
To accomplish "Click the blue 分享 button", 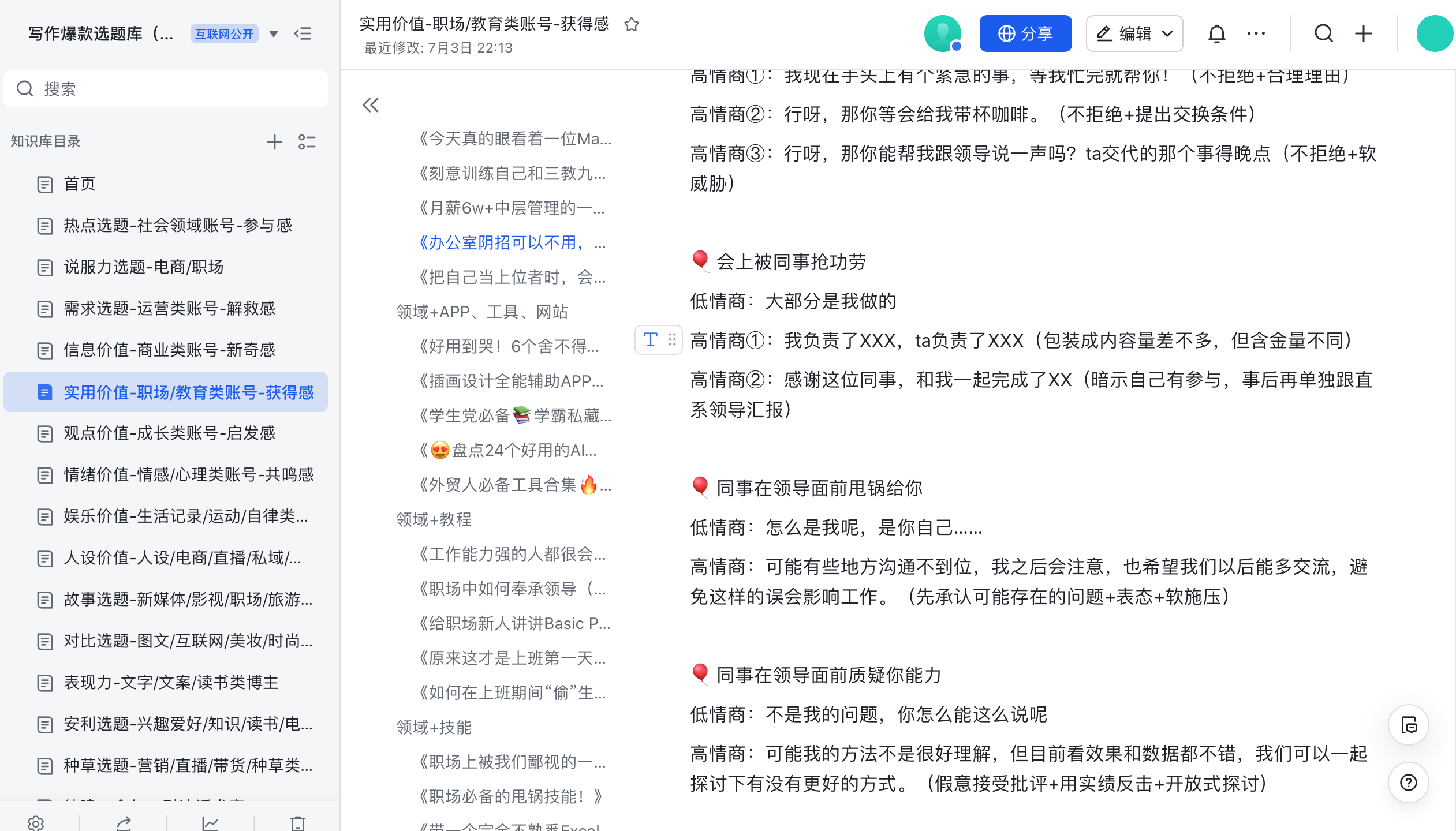I will (1025, 34).
